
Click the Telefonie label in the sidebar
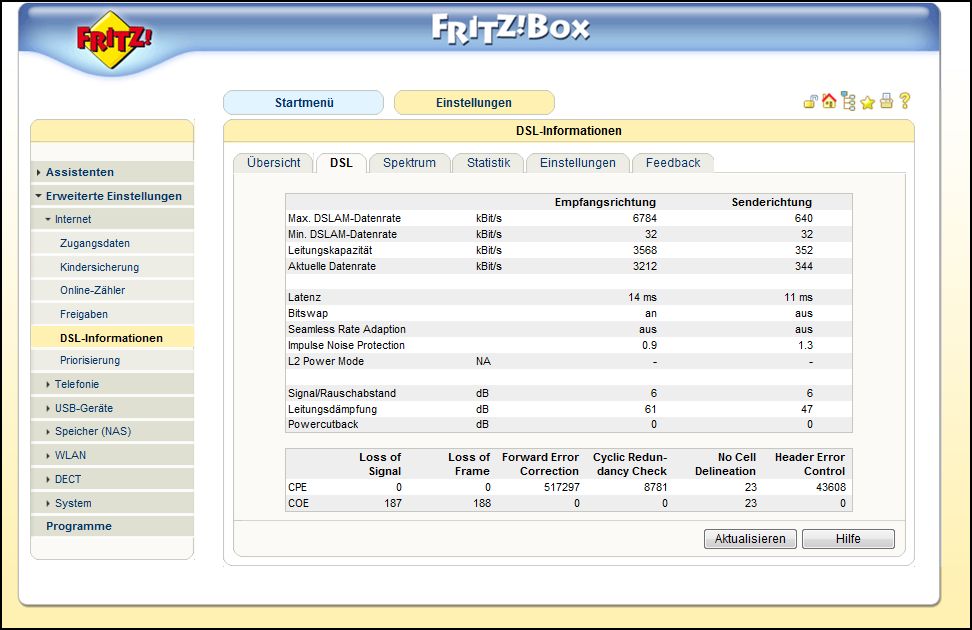77,384
